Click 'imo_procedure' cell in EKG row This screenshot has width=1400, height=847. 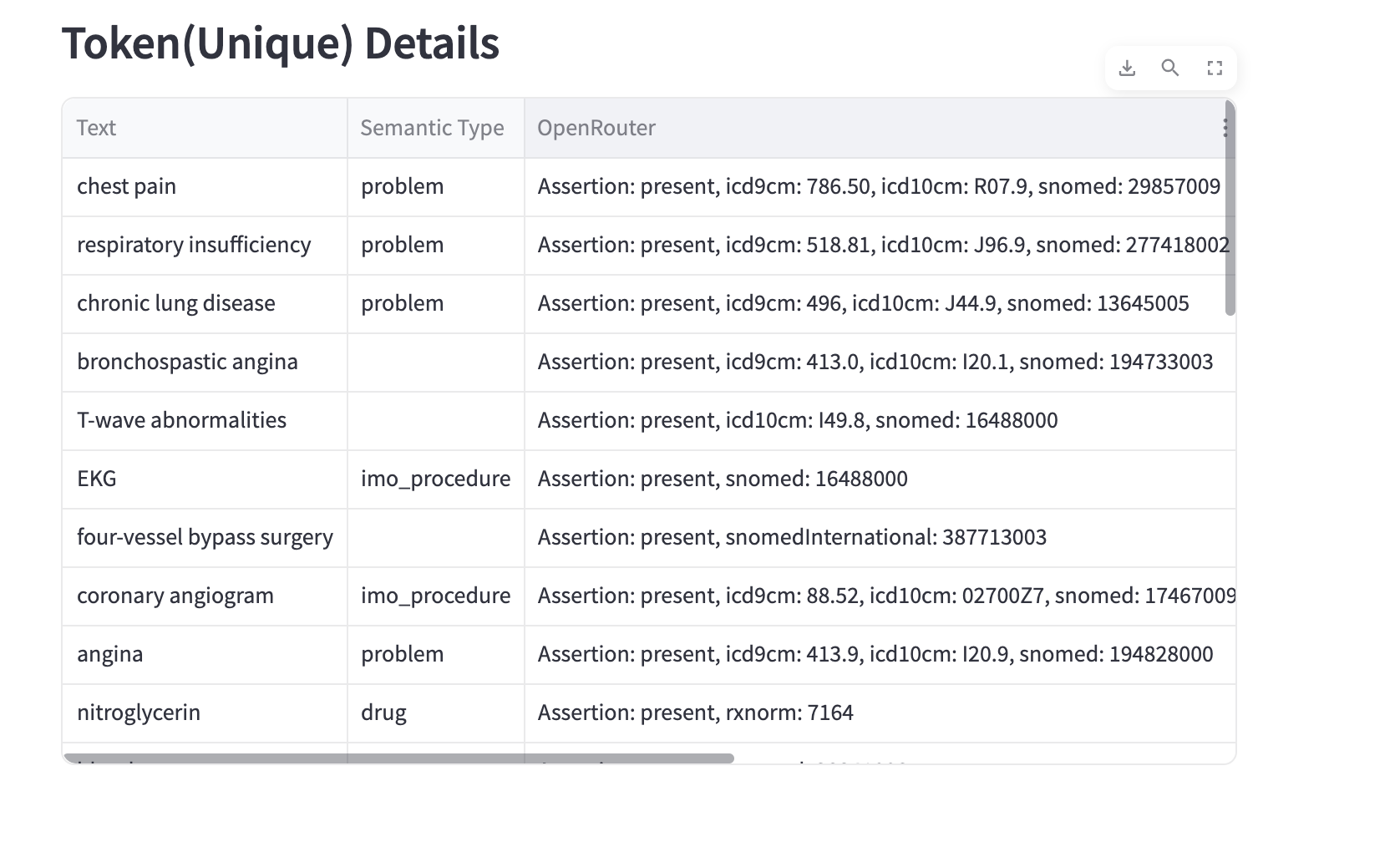(434, 479)
